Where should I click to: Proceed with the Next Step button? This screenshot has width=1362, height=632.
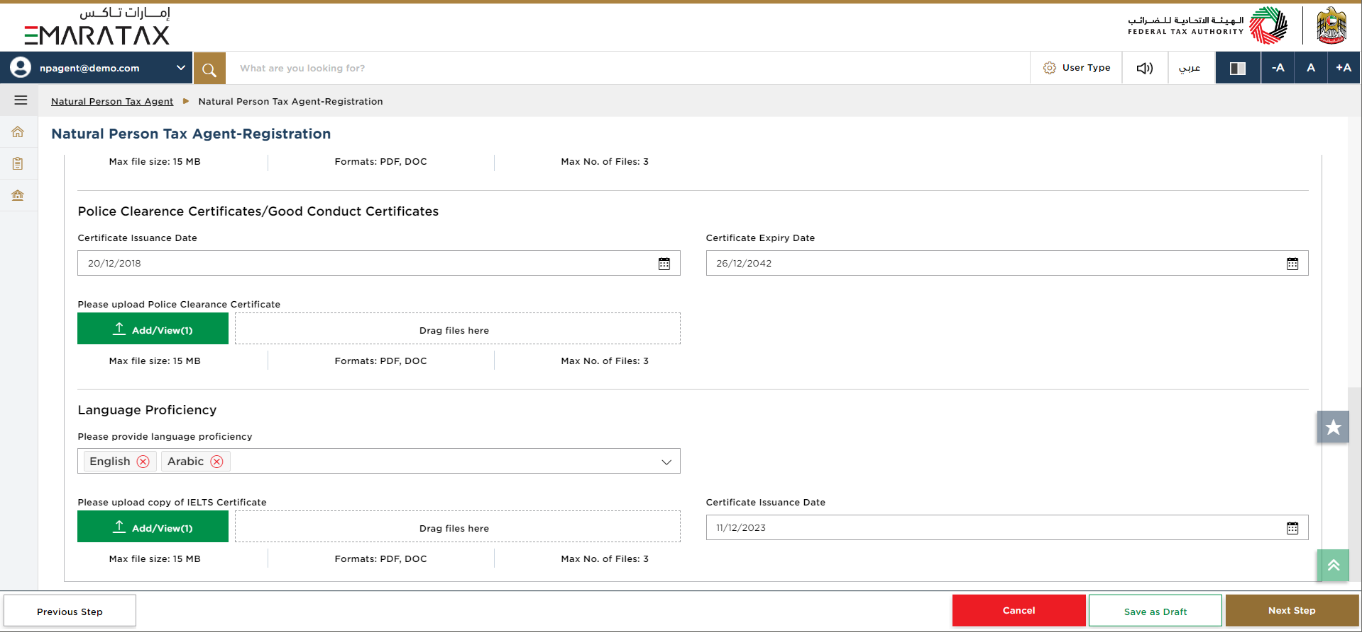point(1292,611)
